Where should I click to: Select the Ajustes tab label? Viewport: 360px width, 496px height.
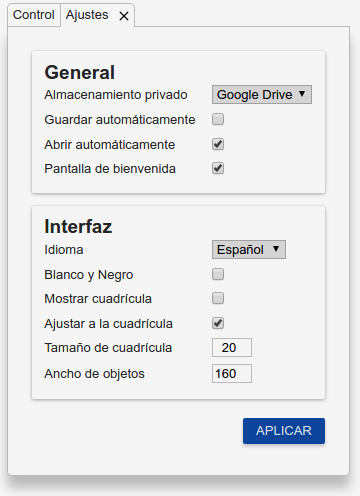[x=87, y=15]
